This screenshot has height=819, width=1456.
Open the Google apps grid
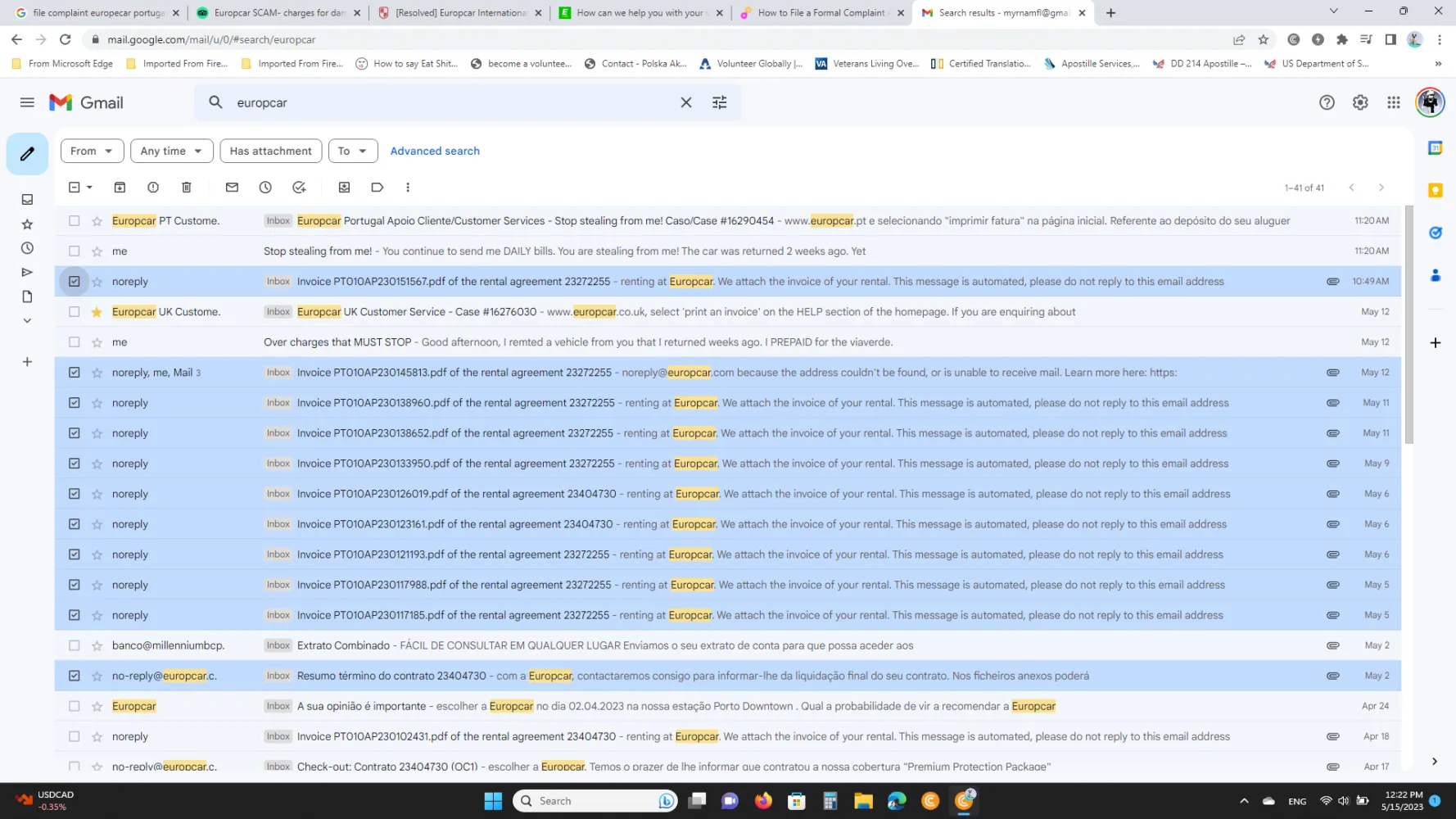(x=1394, y=102)
